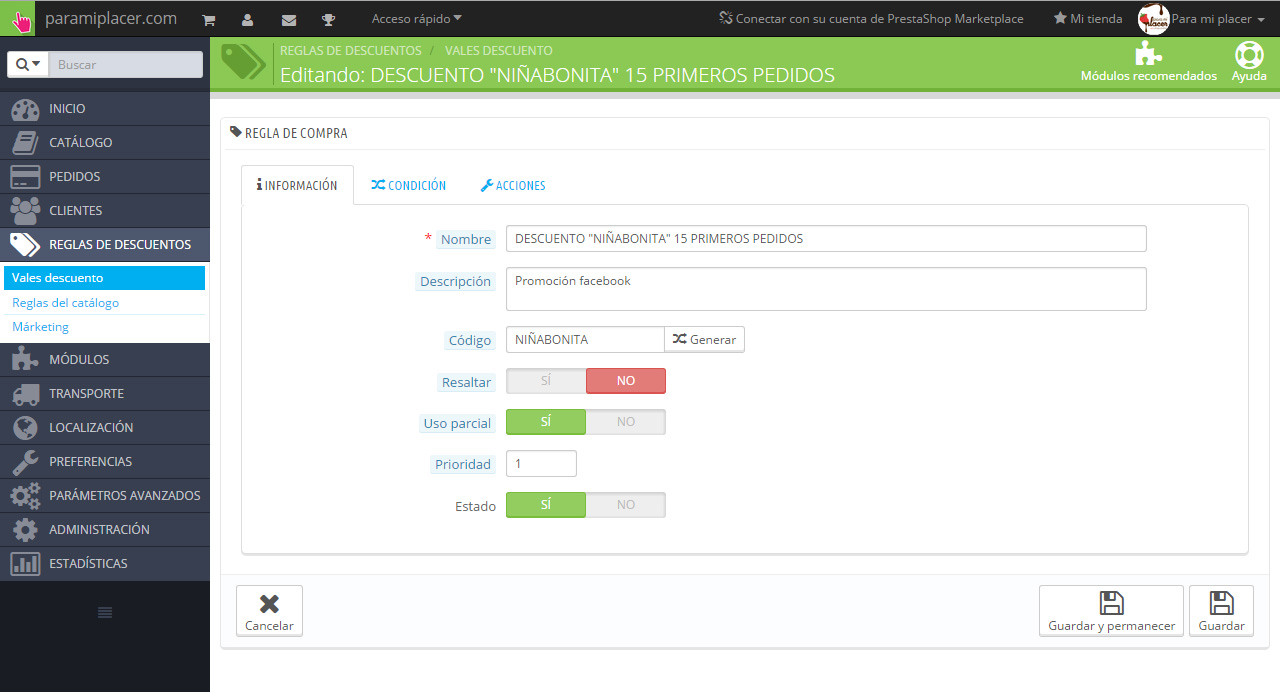Switch to the Condición tab
This screenshot has width=1280, height=692.
click(408, 185)
